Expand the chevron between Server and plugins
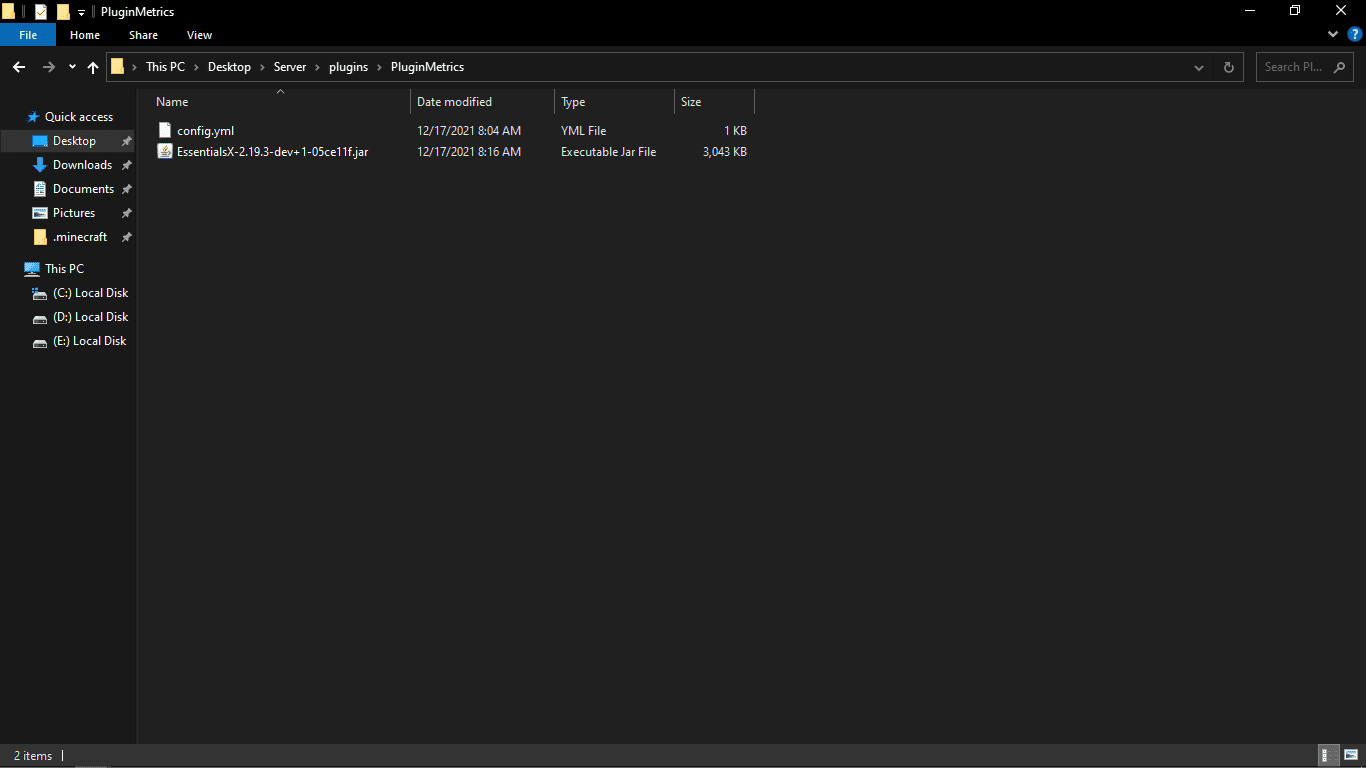 click(317, 67)
